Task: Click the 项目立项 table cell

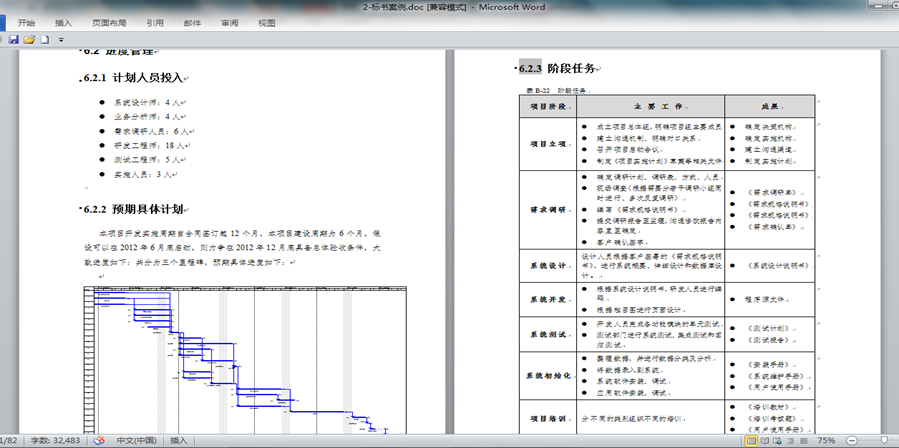Action: click(548, 144)
